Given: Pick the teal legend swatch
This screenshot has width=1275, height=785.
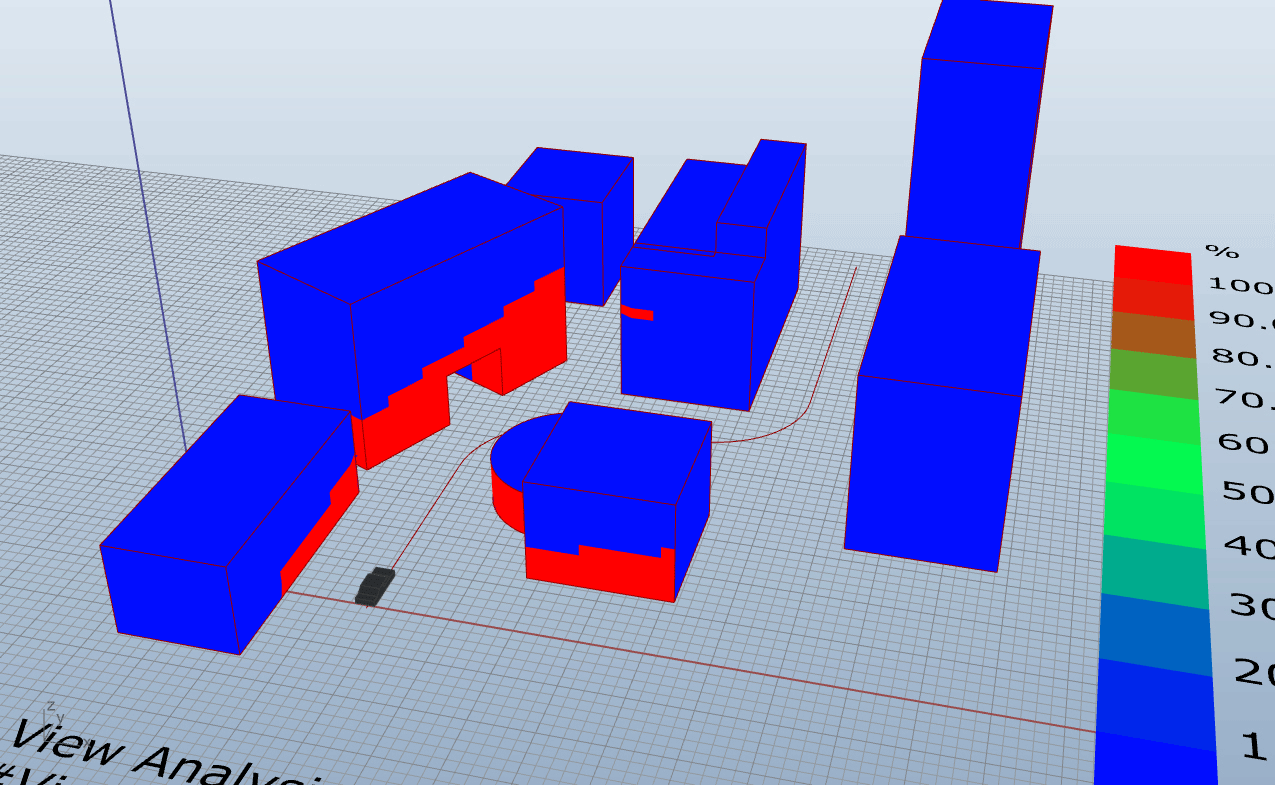Looking at the screenshot, I should point(1156,572).
